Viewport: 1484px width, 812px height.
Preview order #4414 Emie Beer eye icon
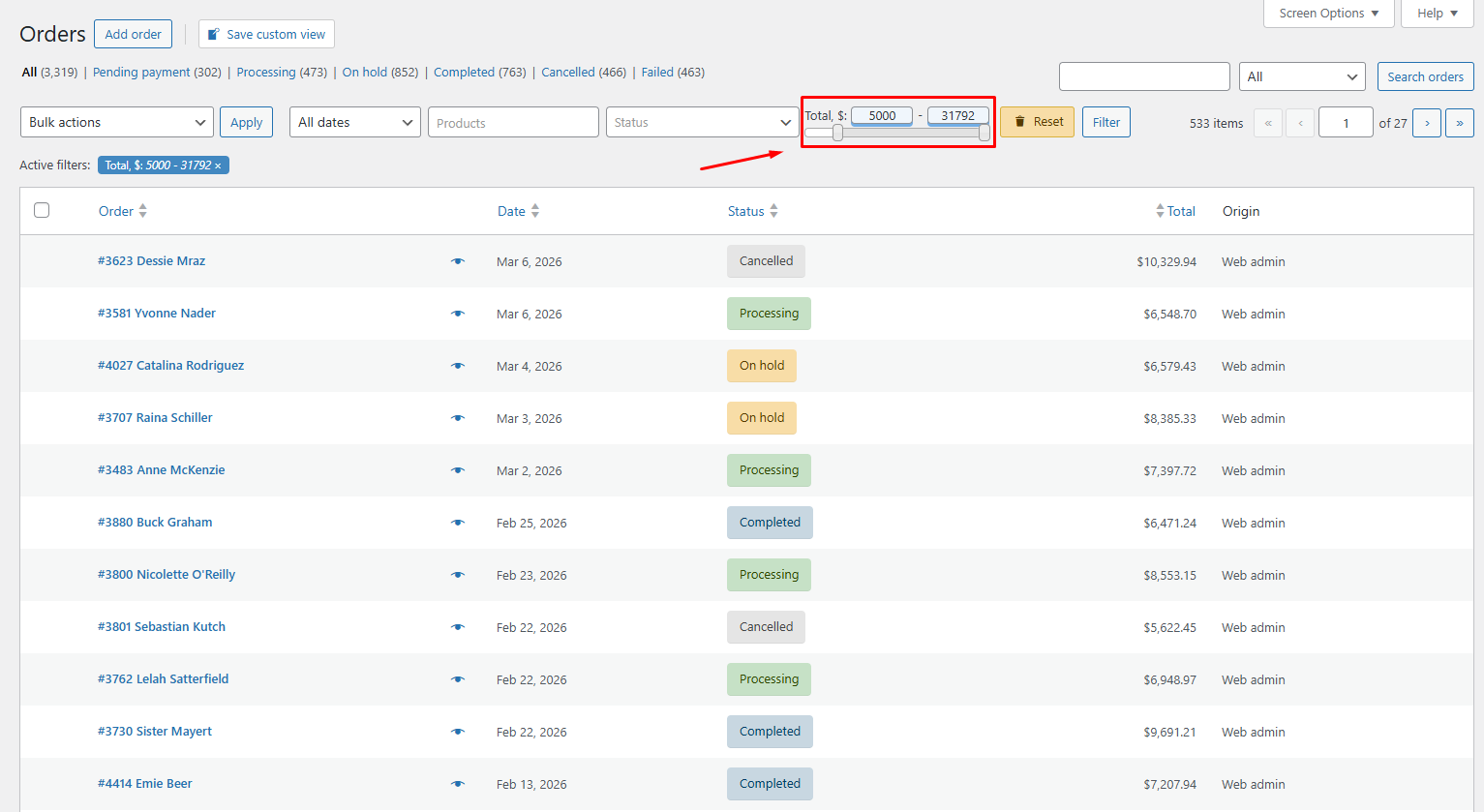pos(458,784)
